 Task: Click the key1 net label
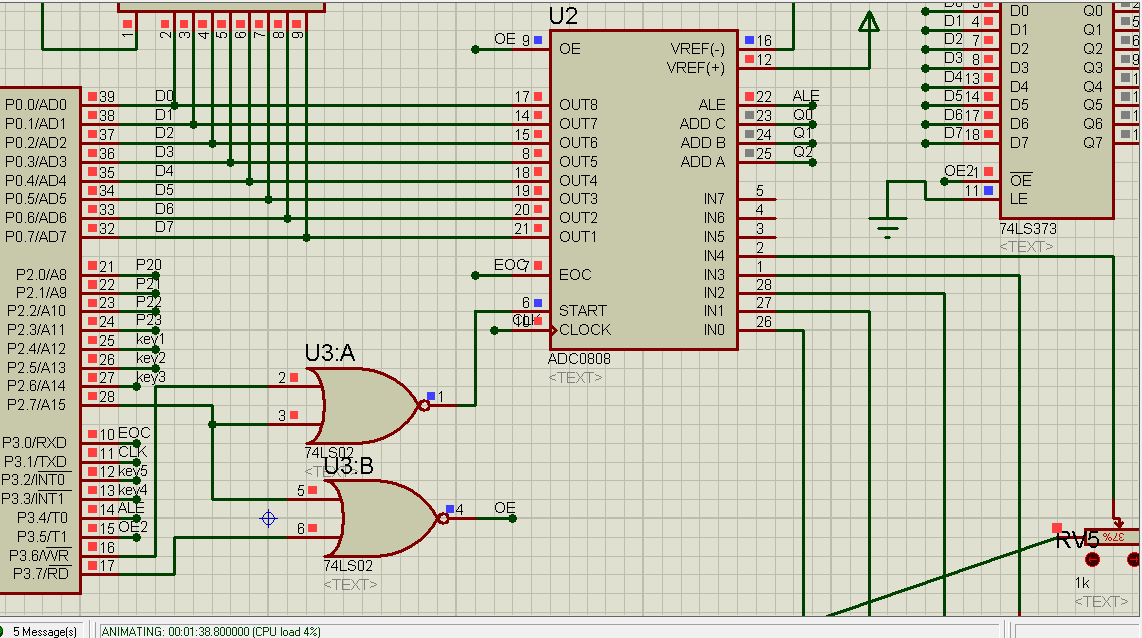(150, 339)
